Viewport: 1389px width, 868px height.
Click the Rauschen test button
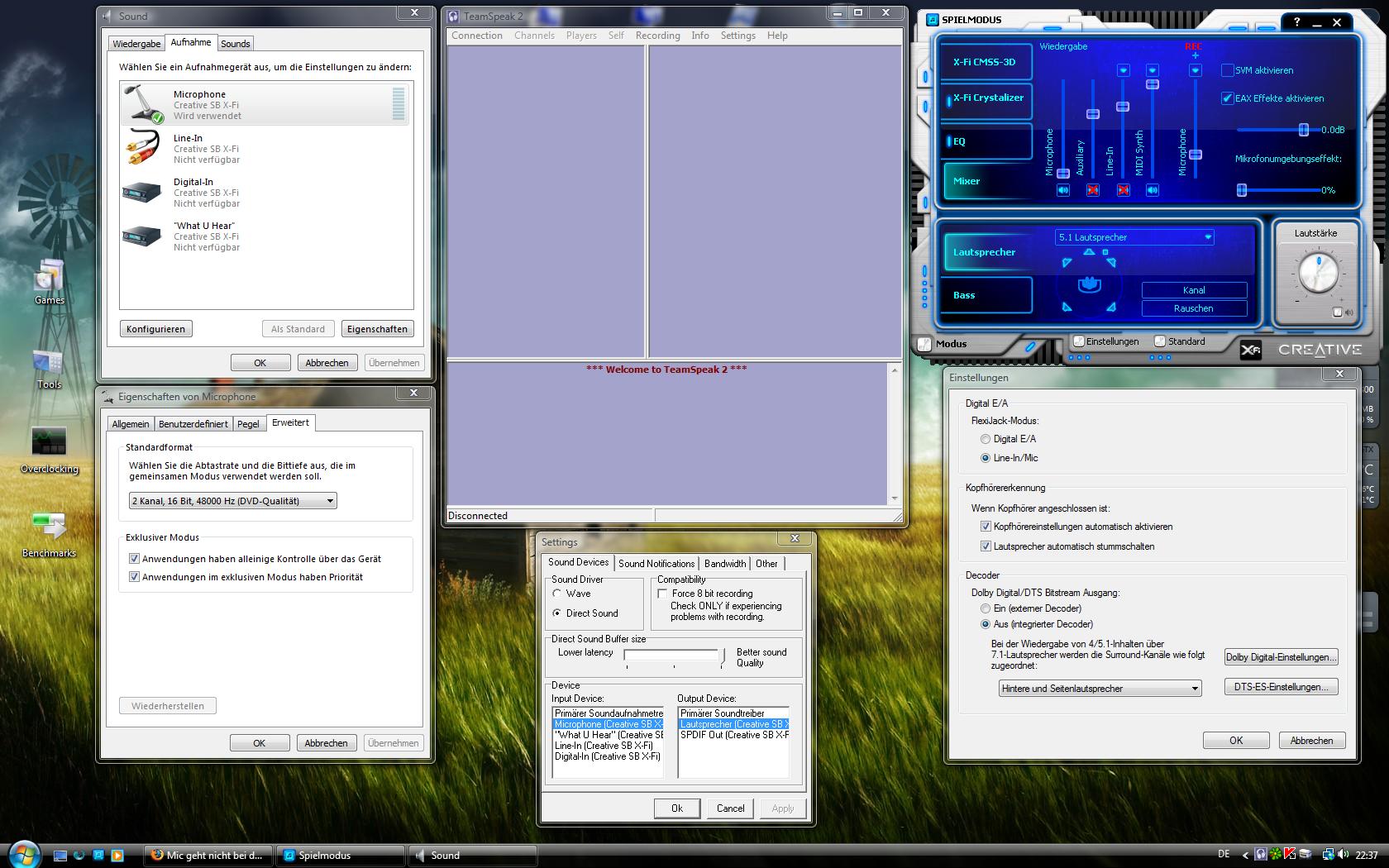1194,308
